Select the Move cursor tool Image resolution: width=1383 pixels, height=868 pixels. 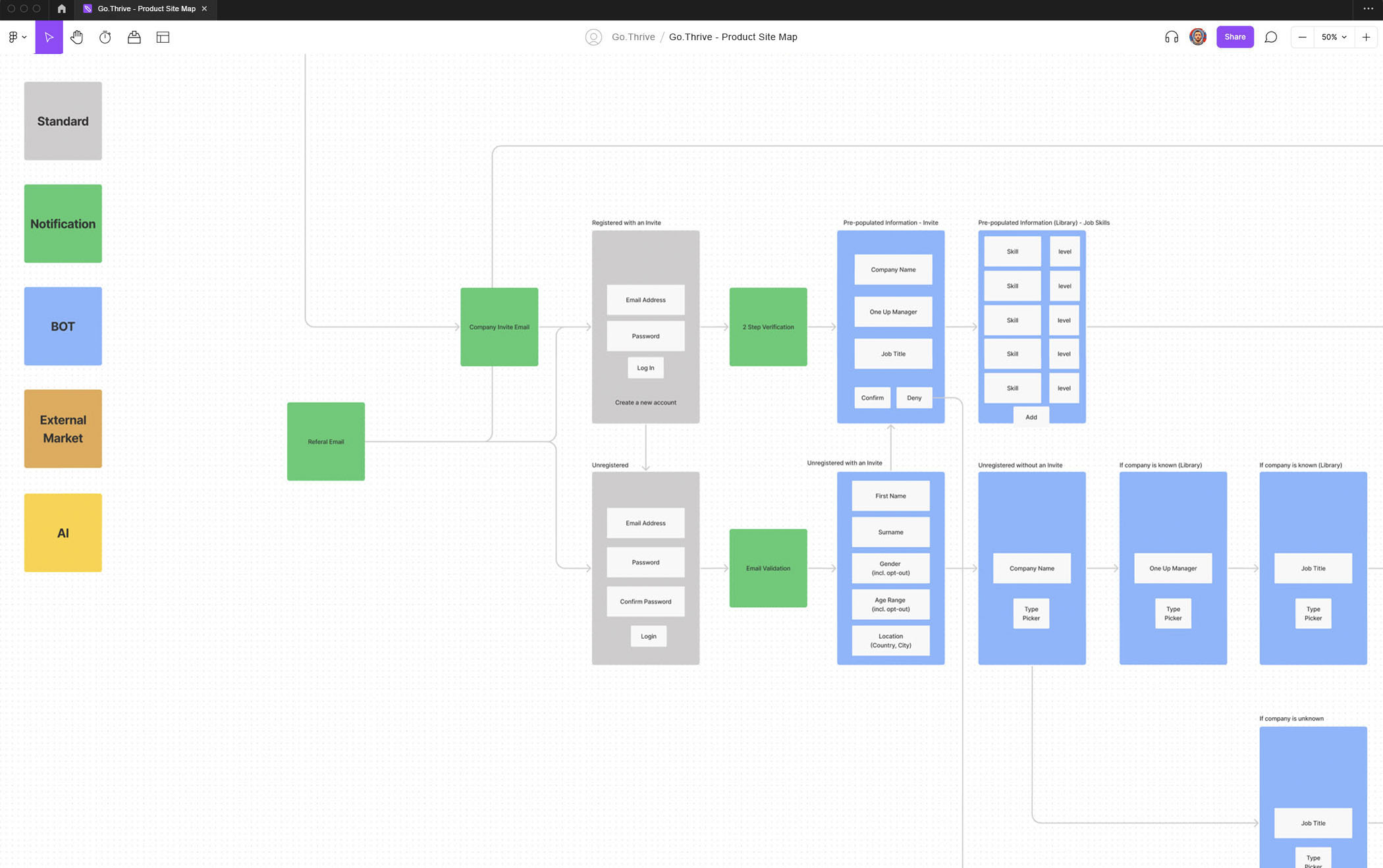tap(49, 38)
